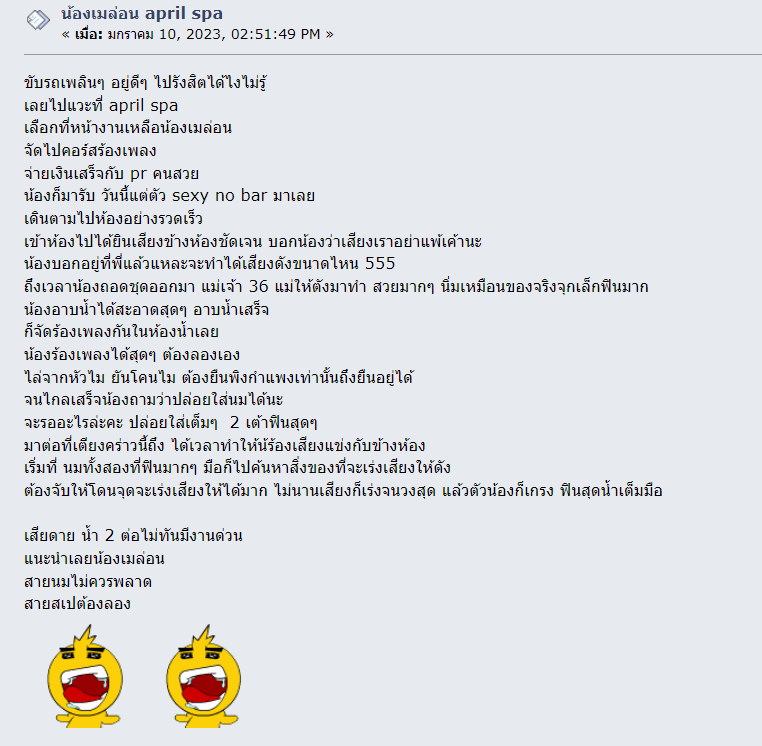Click the bold 'เมื่อ:' label
Image resolution: width=762 pixels, height=746 pixels.
(x=89, y=35)
